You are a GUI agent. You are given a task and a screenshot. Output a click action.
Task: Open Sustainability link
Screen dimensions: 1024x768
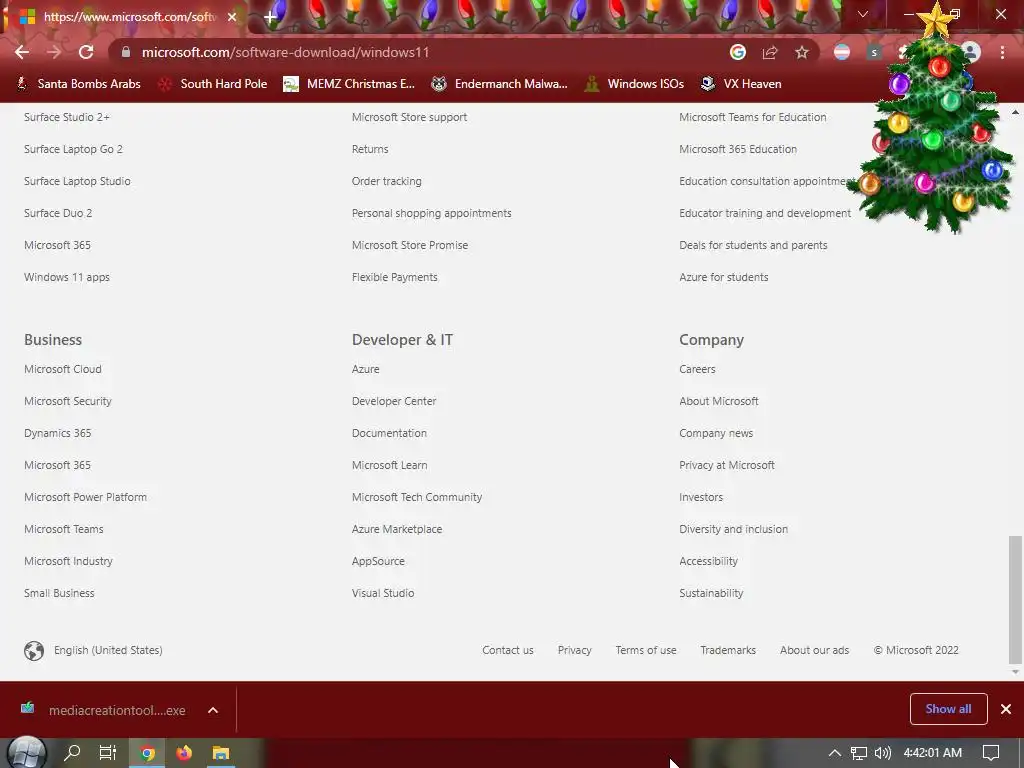tap(711, 594)
